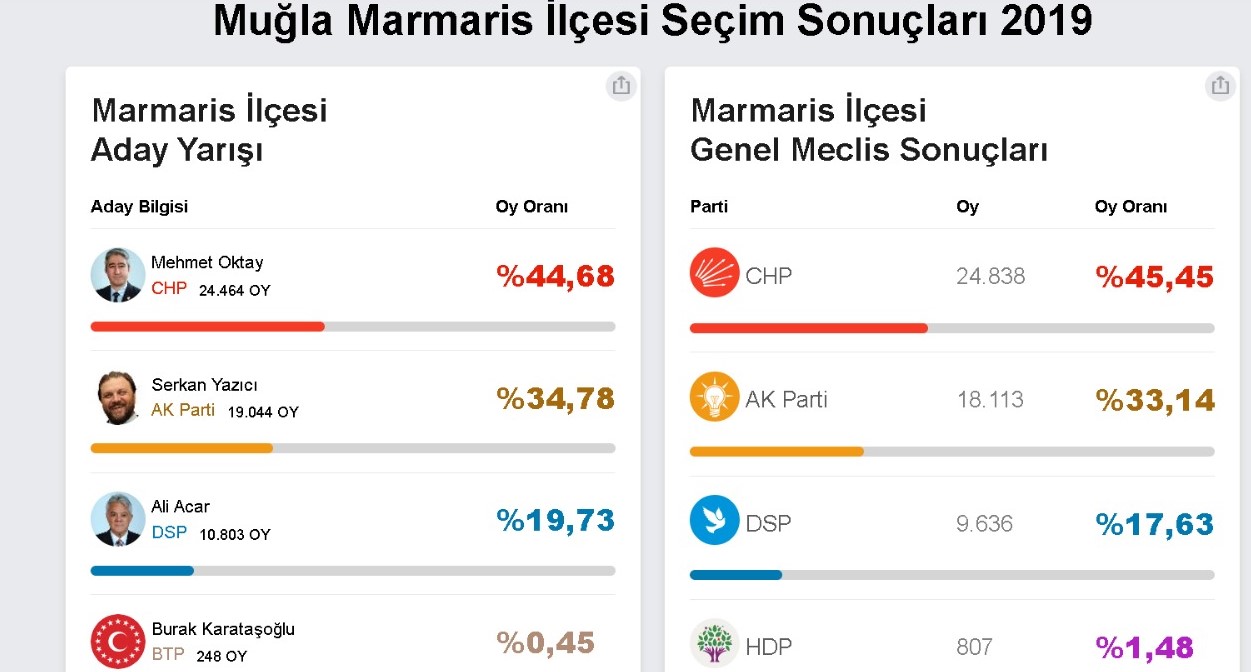Click the CHP party logo
This screenshot has width=1251, height=672.
[x=714, y=274]
